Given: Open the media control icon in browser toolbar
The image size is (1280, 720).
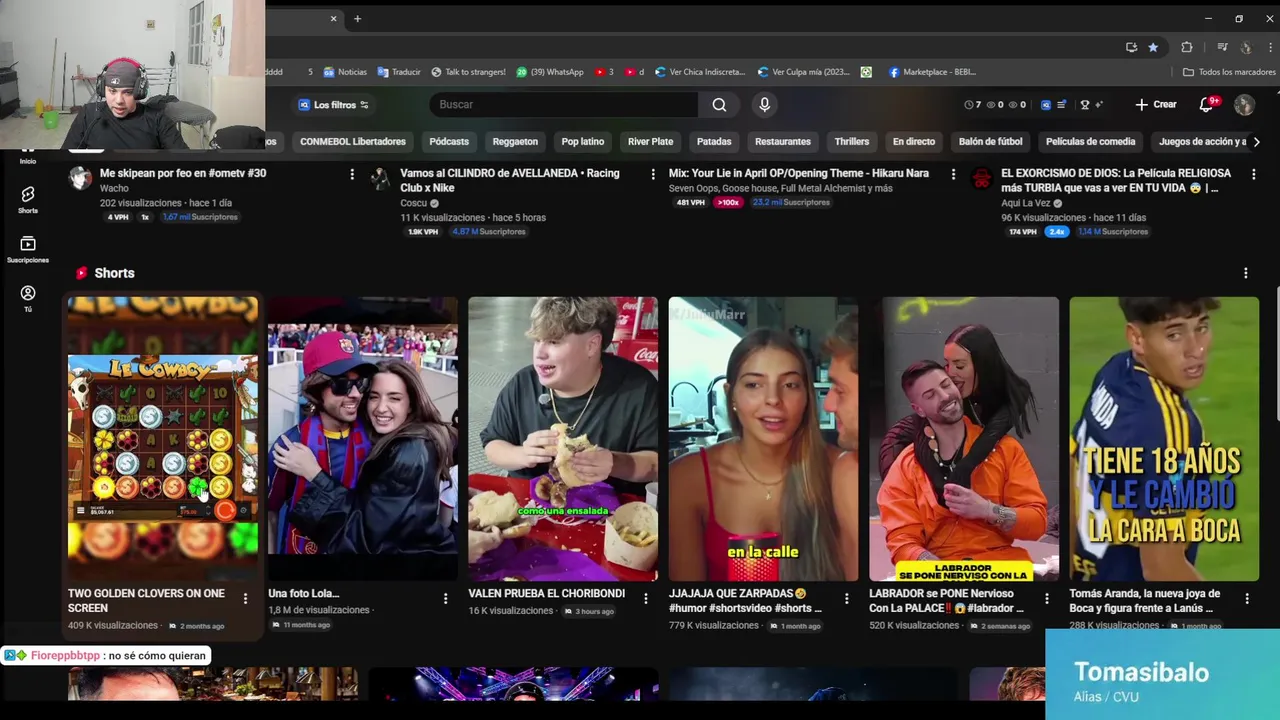Looking at the screenshot, I should 1222,47.
